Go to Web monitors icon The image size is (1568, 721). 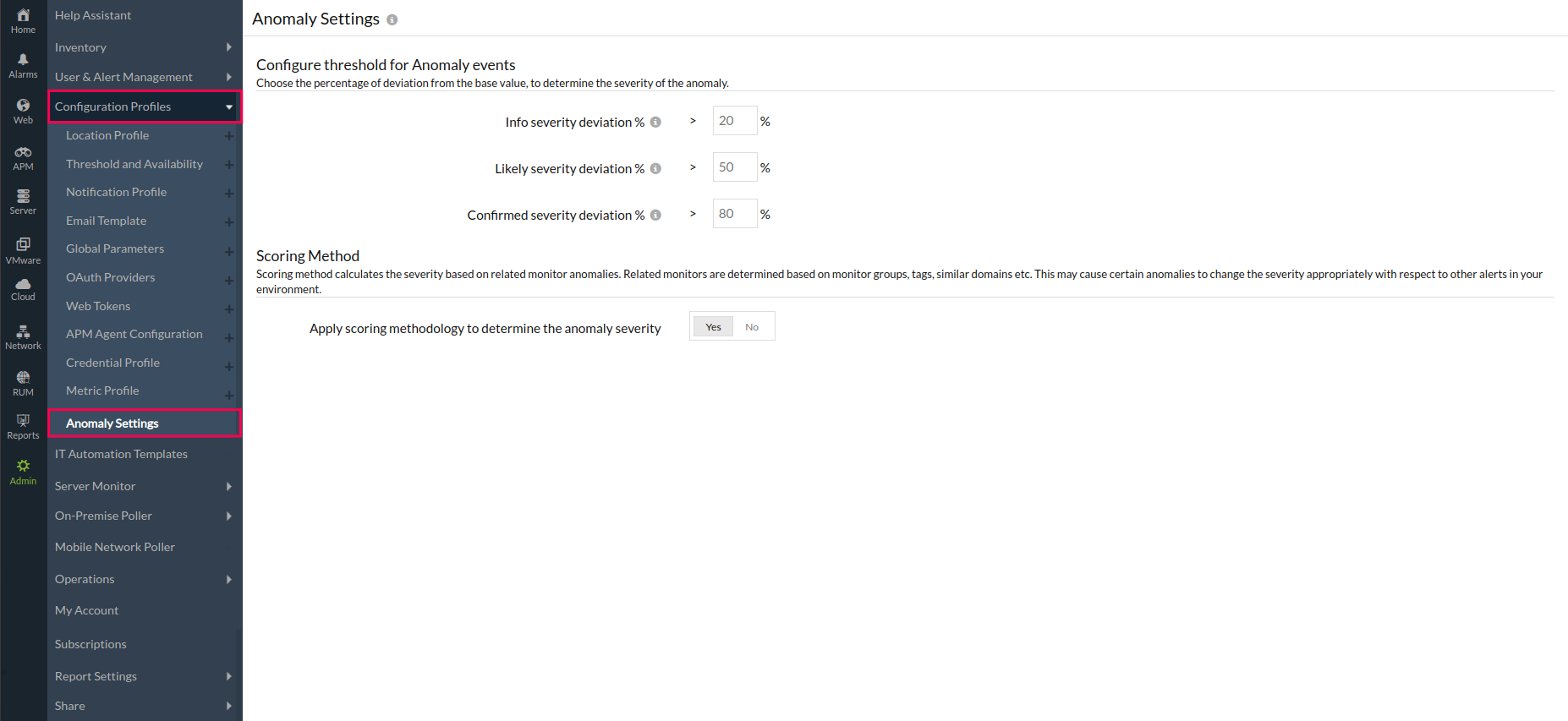tap(23, 106)
